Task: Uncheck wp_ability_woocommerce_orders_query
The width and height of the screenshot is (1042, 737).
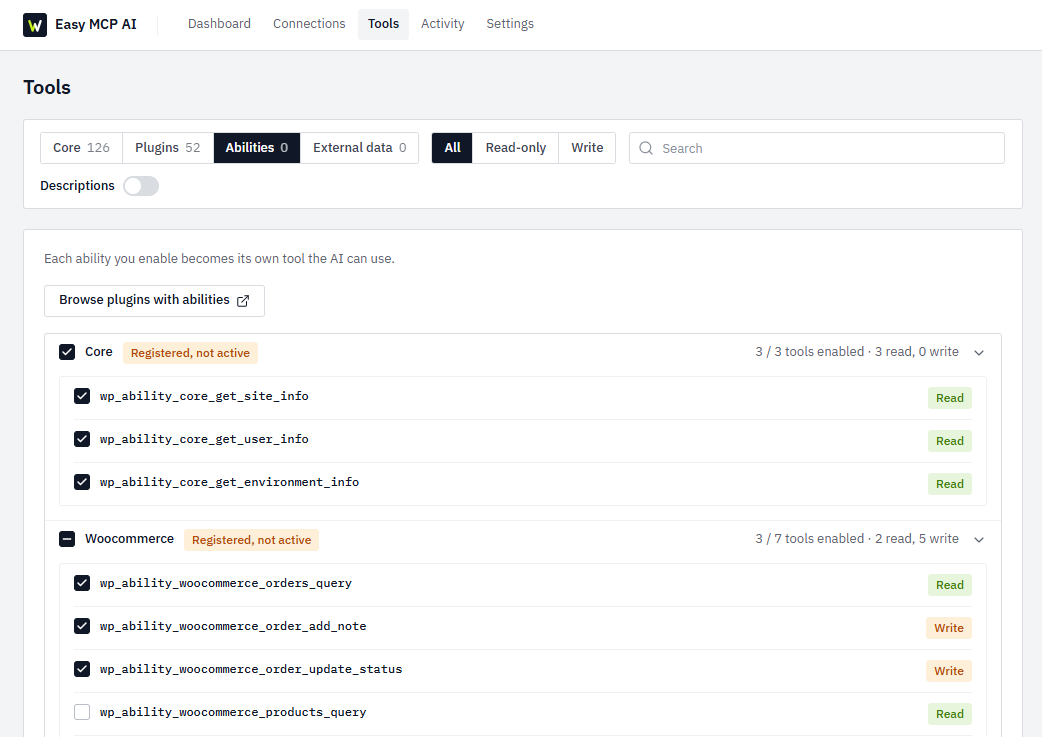Action: [82, 583]
